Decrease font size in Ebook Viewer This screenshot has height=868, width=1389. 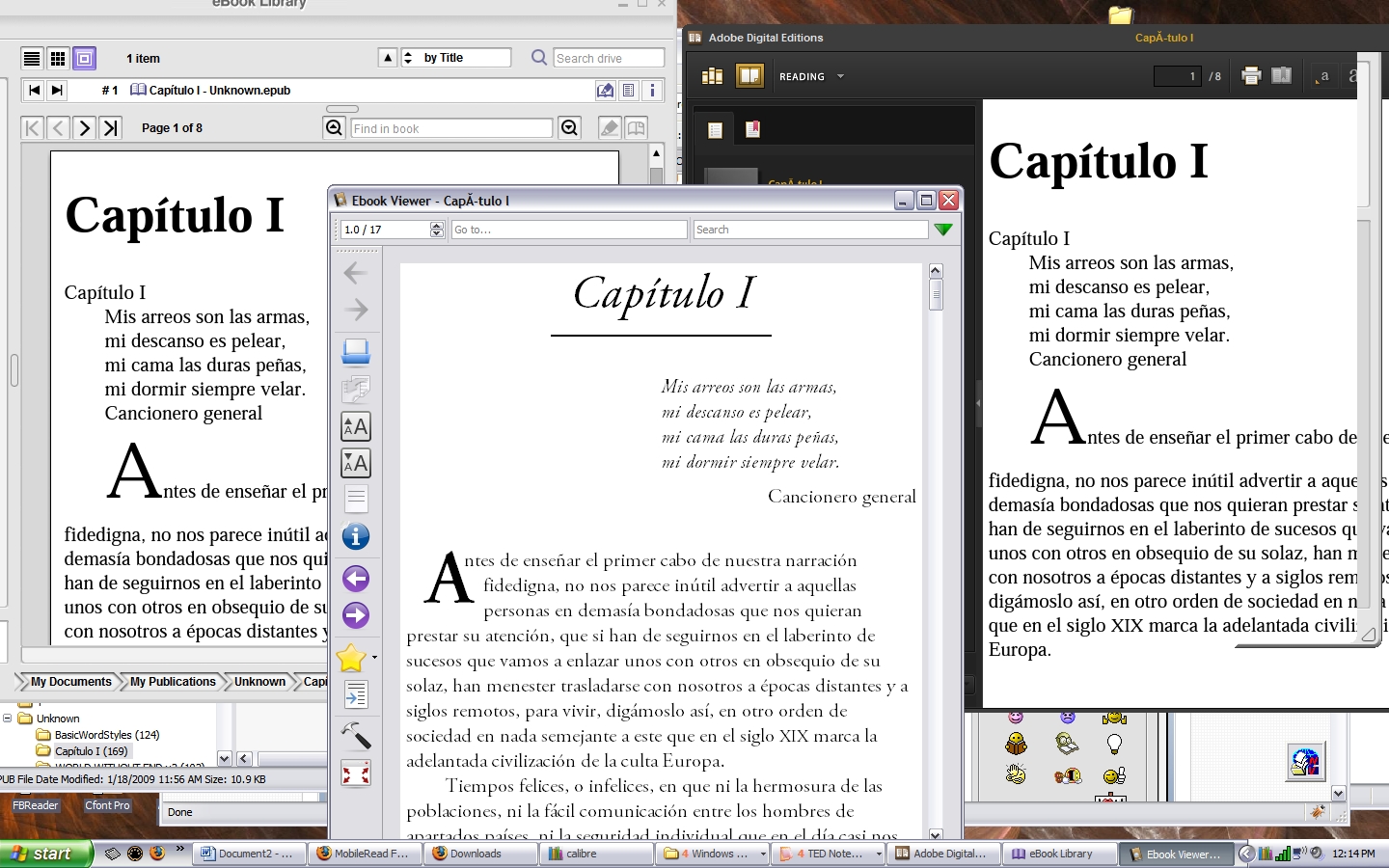(356, 464)
